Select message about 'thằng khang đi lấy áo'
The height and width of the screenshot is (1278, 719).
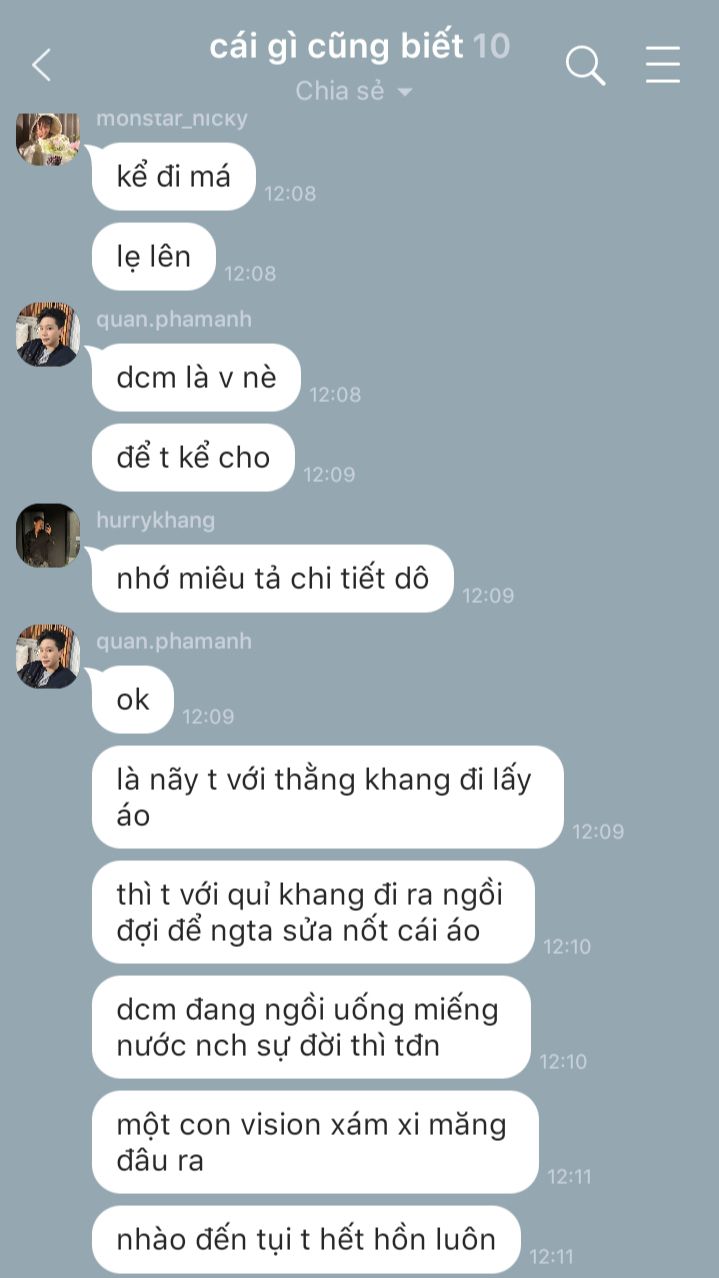tap(328, 797)
